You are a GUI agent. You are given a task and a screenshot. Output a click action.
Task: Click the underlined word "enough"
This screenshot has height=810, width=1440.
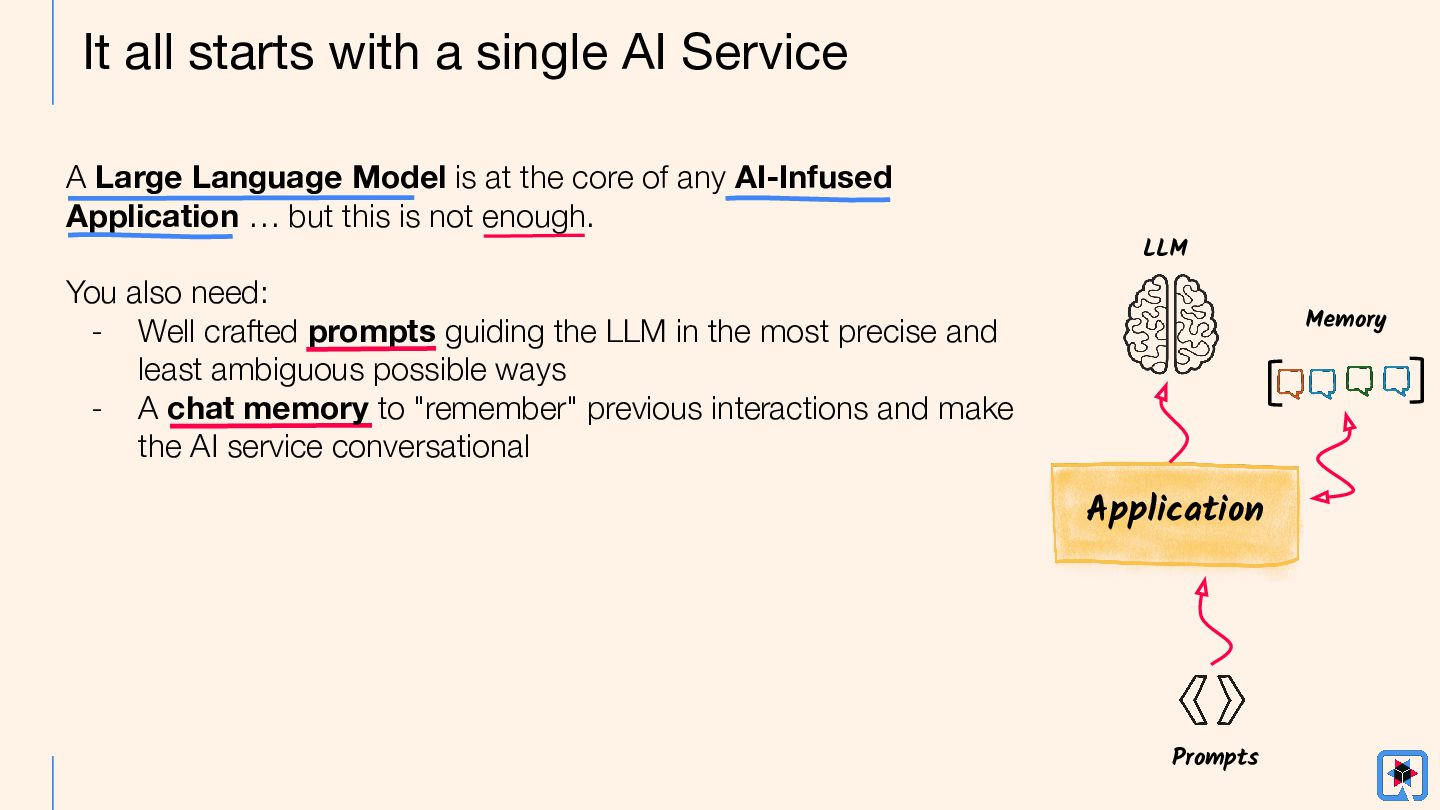point(534,217)
